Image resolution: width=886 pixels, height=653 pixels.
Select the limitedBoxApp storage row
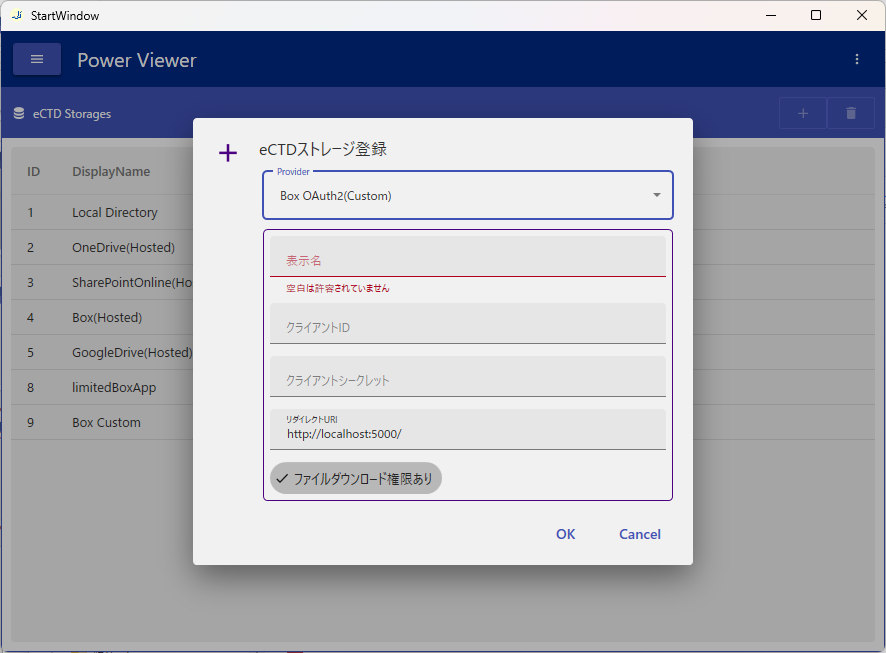click(x=114, y=388)
